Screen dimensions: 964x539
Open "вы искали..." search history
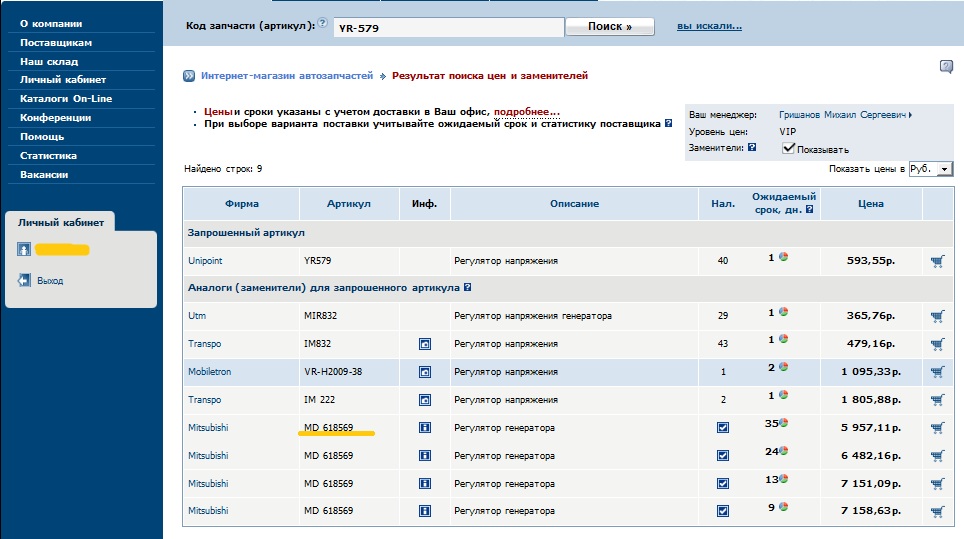click(709, 26)
